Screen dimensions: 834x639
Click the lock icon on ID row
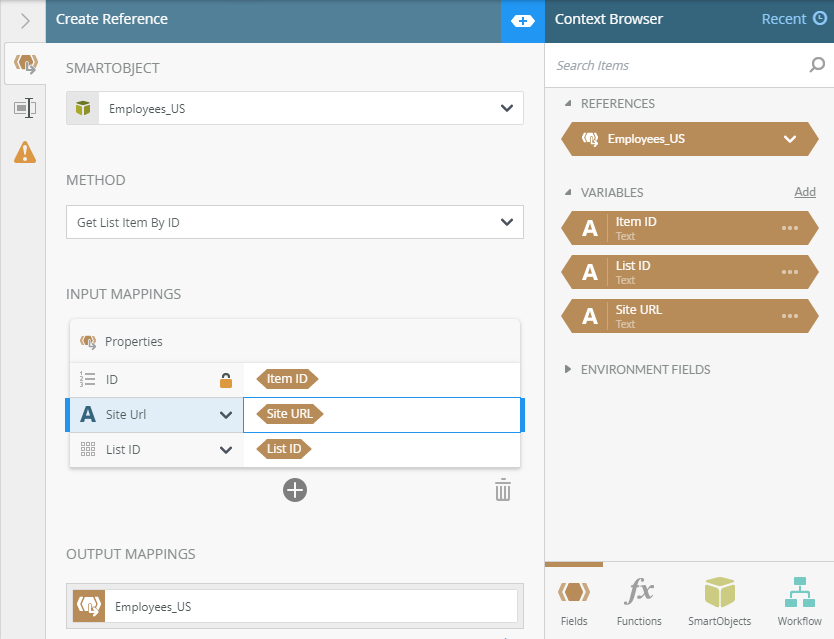(226, 380)
